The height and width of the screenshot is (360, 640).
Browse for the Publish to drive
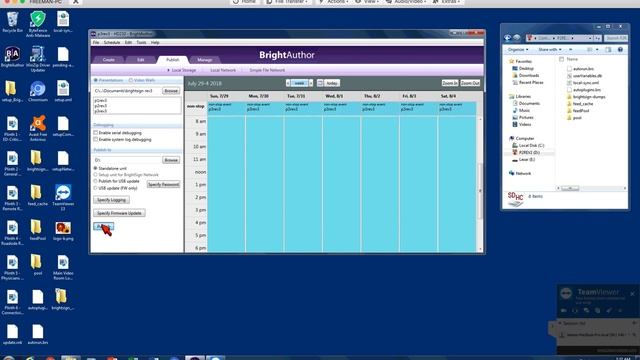171,160
